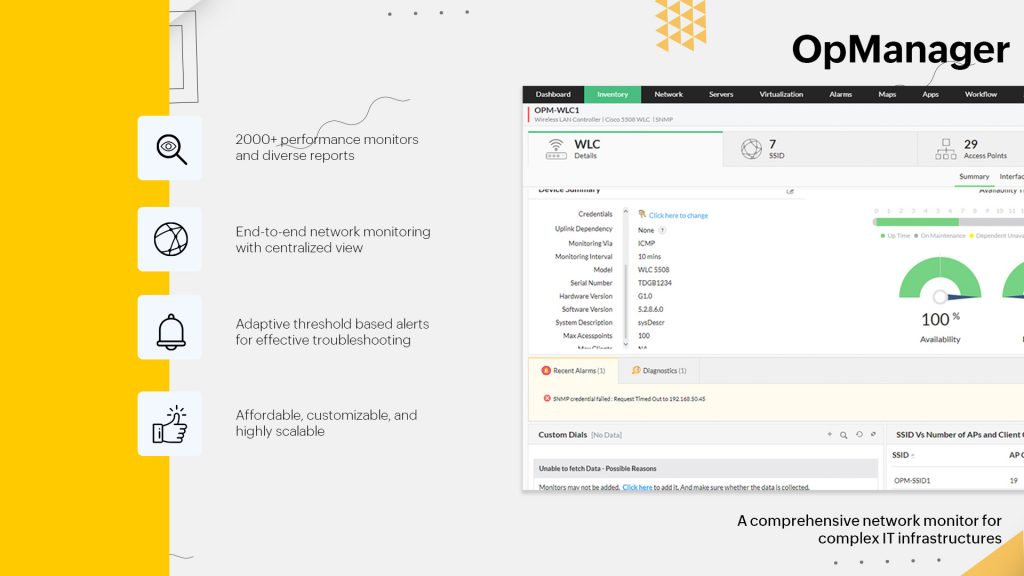1024x576 pixels.
Task: Follow the 'Click here' add monitors link
Action: click(637, 487)
